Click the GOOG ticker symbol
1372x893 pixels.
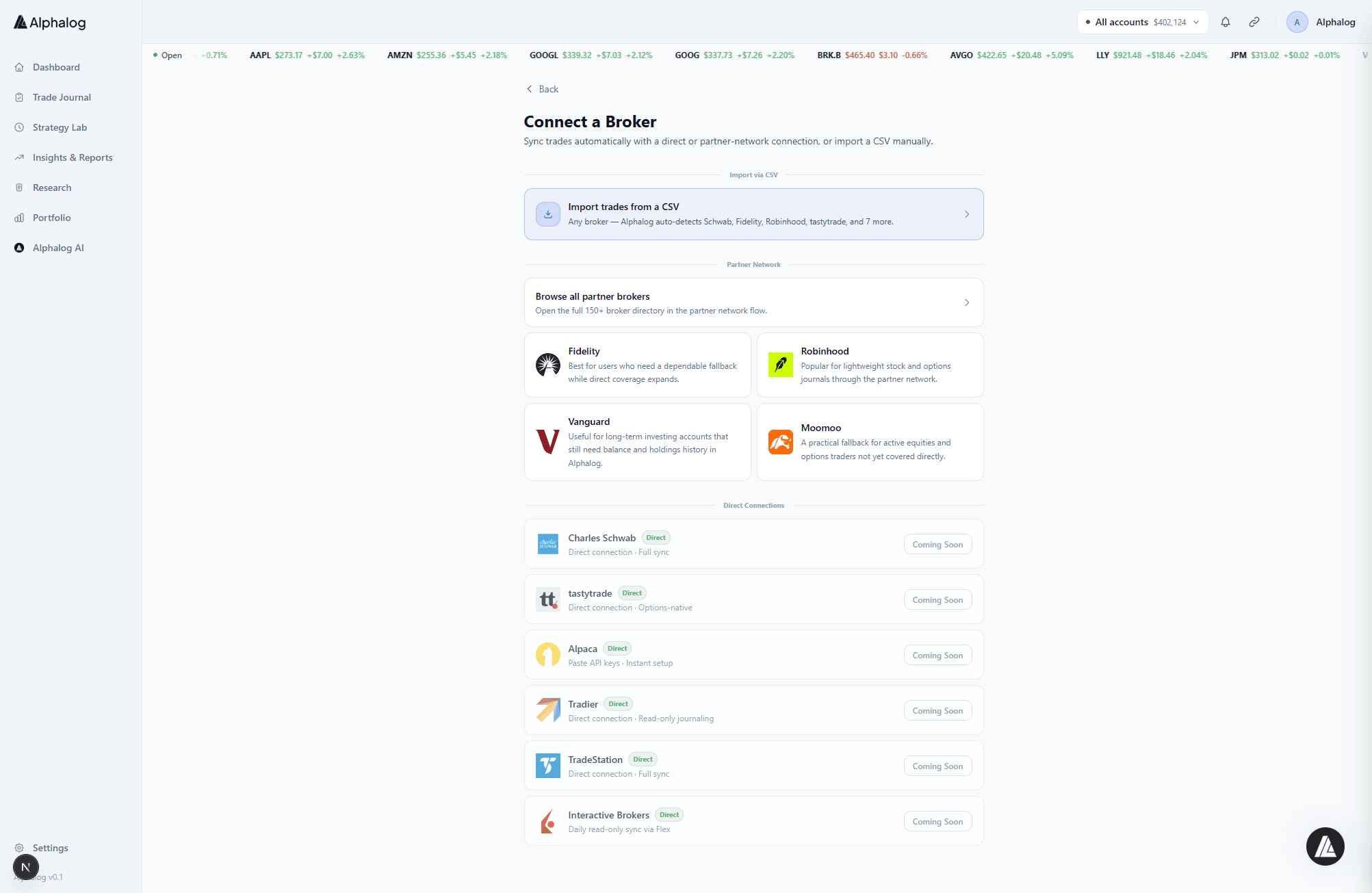pyautogui.click(x=687, y=55)
